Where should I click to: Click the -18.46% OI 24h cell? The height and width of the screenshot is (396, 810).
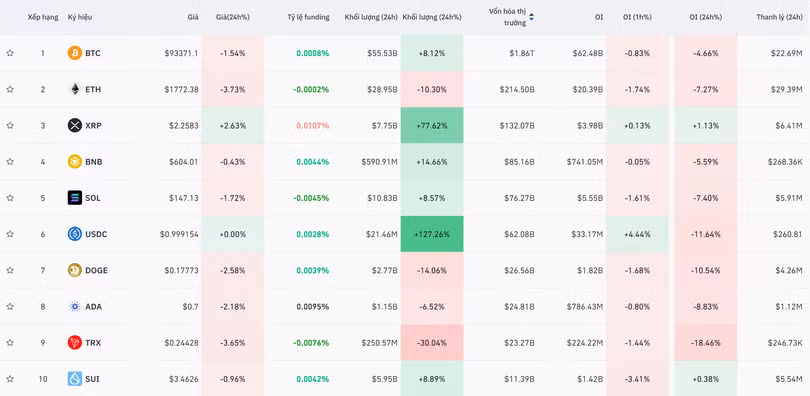point(706,343)
